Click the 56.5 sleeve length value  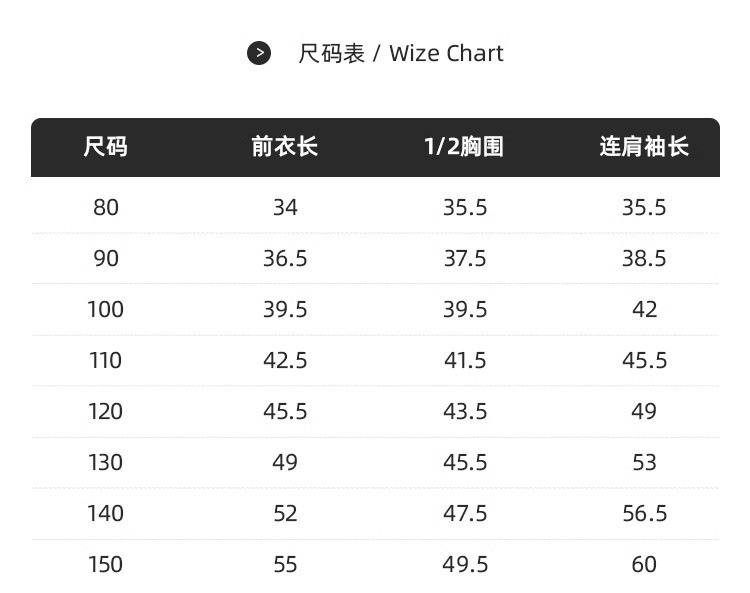coord(644,514)
